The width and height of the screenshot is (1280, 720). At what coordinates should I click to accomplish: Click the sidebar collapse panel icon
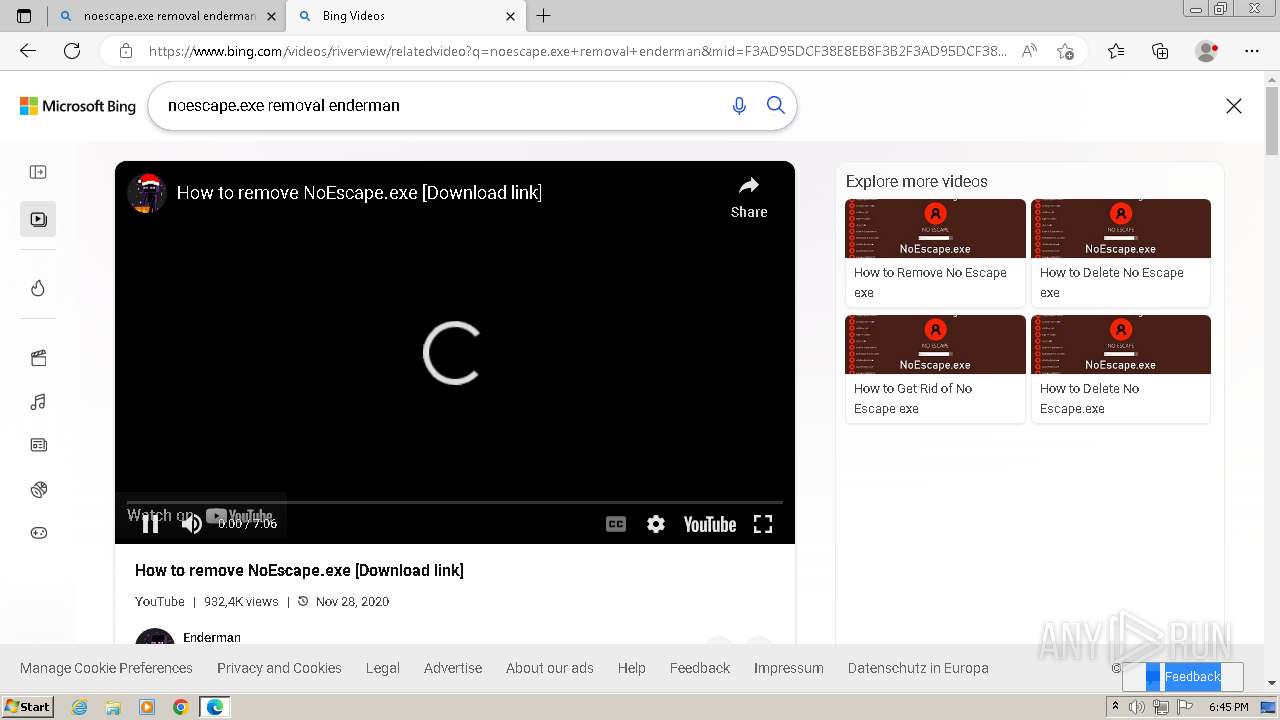(x=38, y=172)
